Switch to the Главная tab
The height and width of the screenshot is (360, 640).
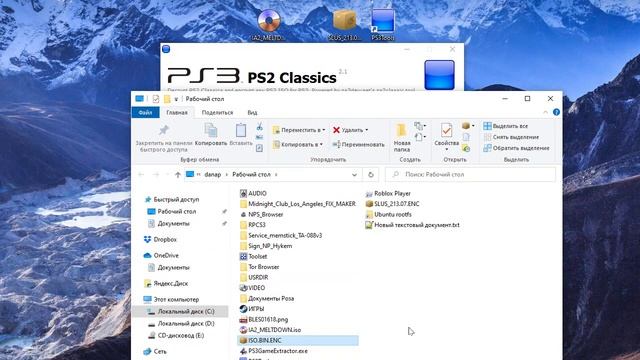pos(177,112)
